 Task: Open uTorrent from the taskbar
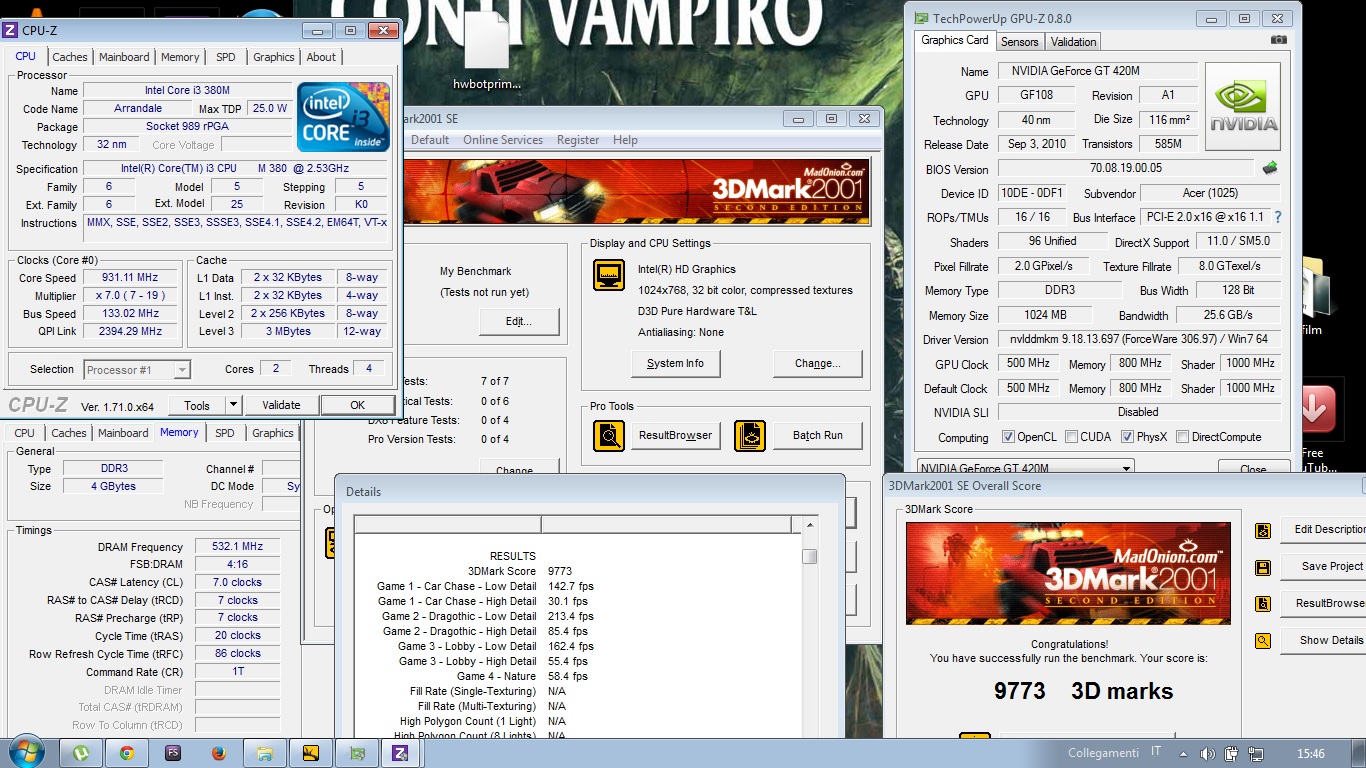click(x=82, y=753)
